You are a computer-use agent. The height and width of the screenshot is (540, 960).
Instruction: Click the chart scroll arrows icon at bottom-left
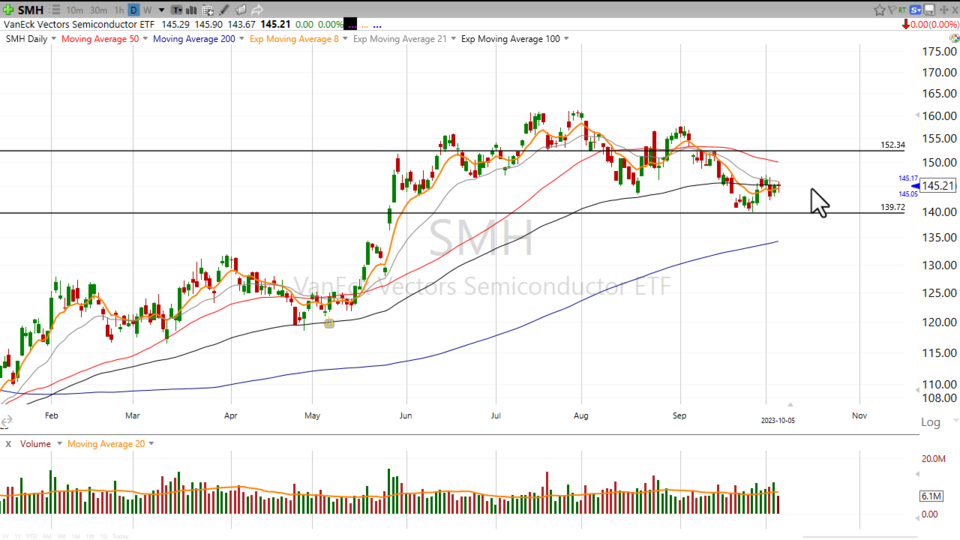(x=7, y=421)
